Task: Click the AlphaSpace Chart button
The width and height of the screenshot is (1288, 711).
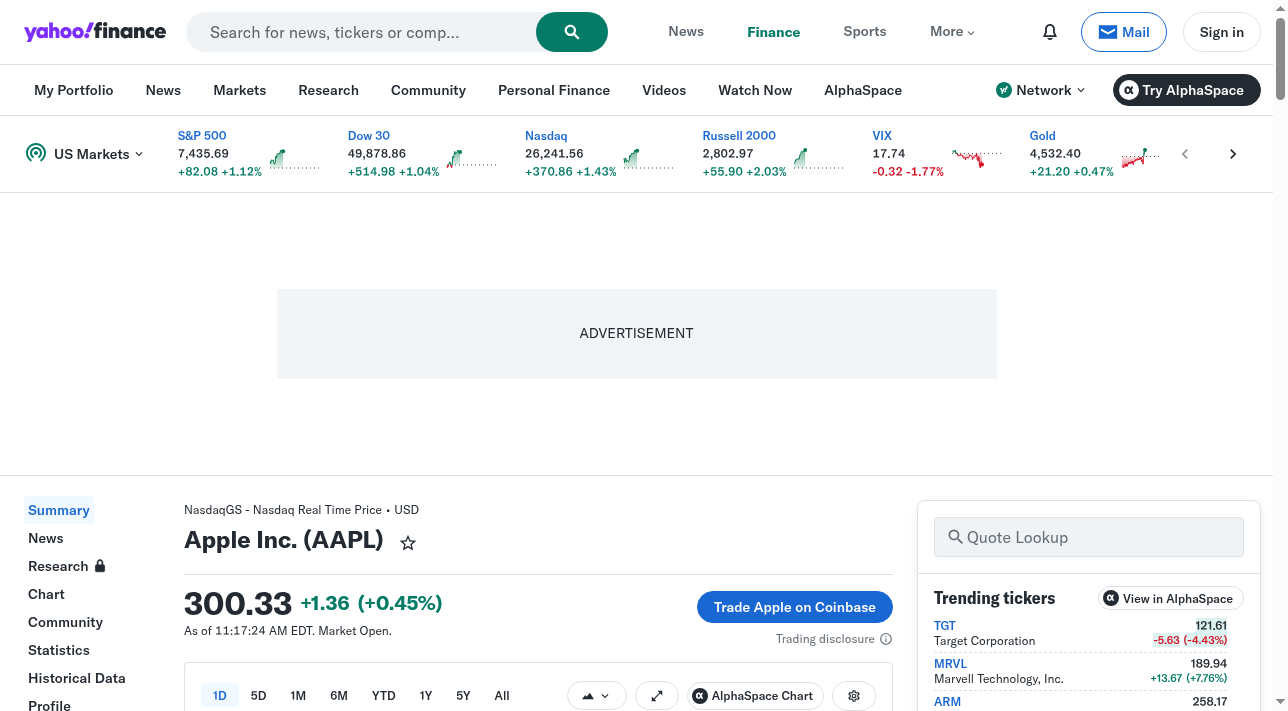Action: [x=755, y=696]
